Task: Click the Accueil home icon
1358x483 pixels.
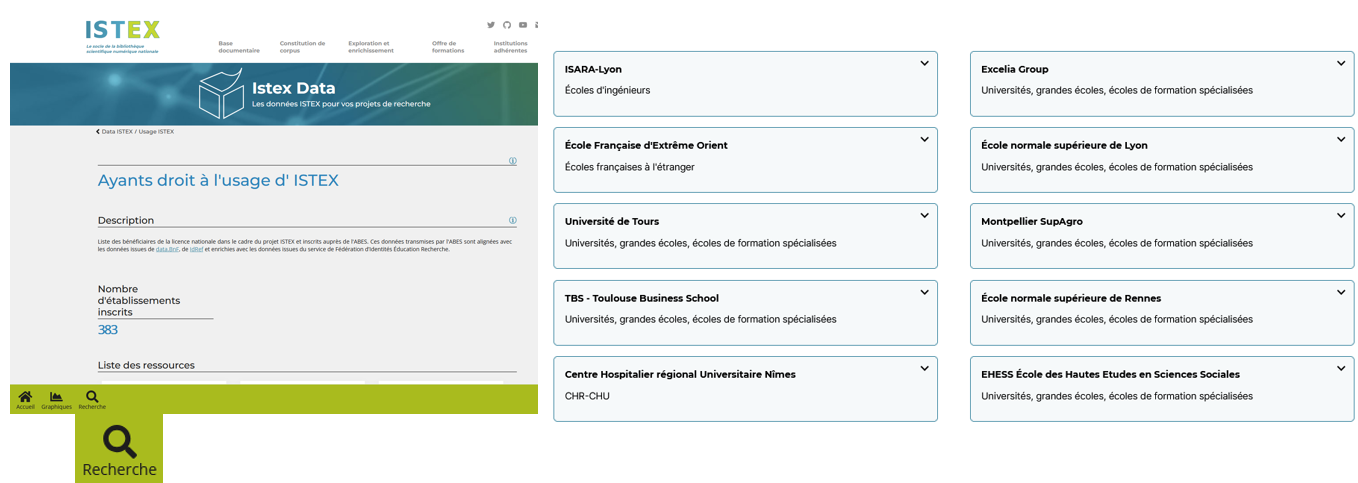Action: tap(25, 399)
